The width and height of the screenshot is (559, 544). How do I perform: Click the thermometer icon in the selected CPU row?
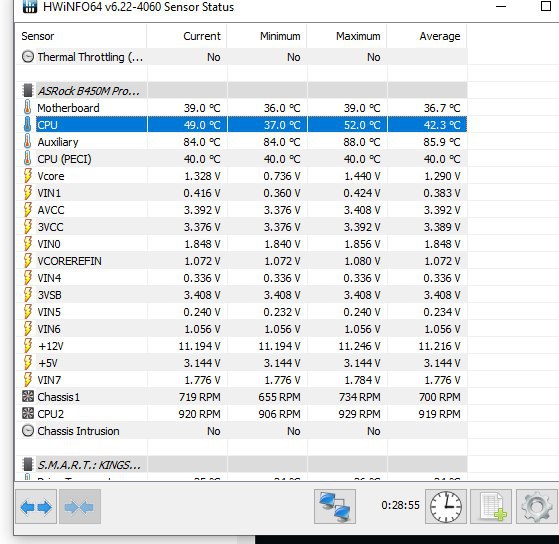coord(27,124)
